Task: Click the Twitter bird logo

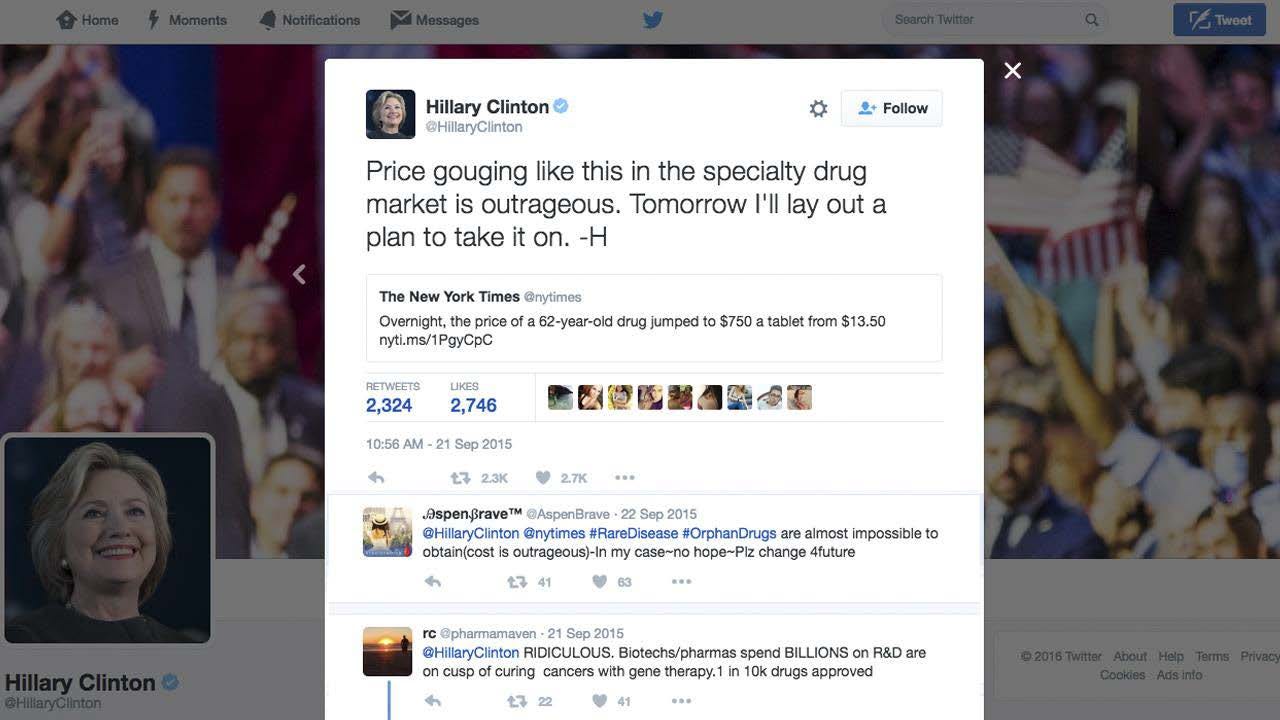Action: point(653,19)
